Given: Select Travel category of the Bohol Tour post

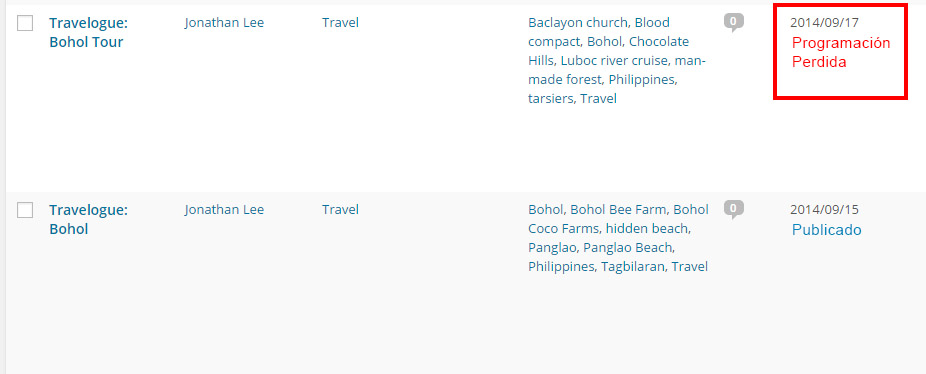Looking at the screenshot, I should click(340, 23).
